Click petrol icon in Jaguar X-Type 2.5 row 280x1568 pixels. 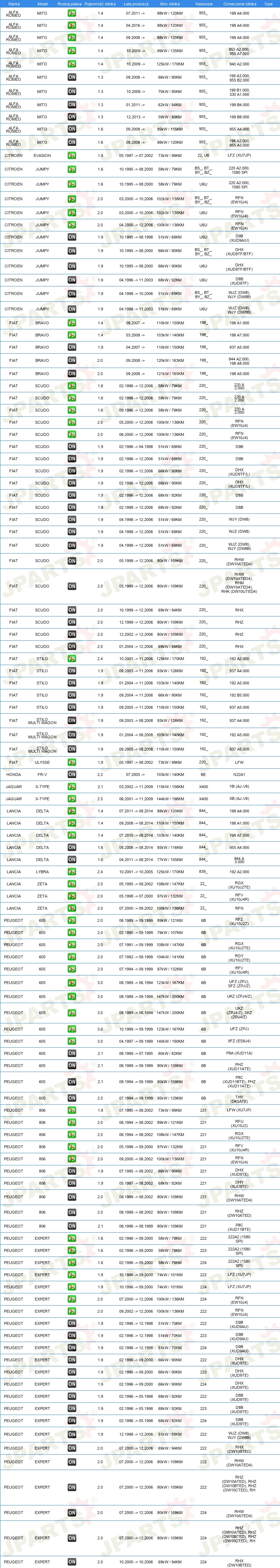pos(71,799)
